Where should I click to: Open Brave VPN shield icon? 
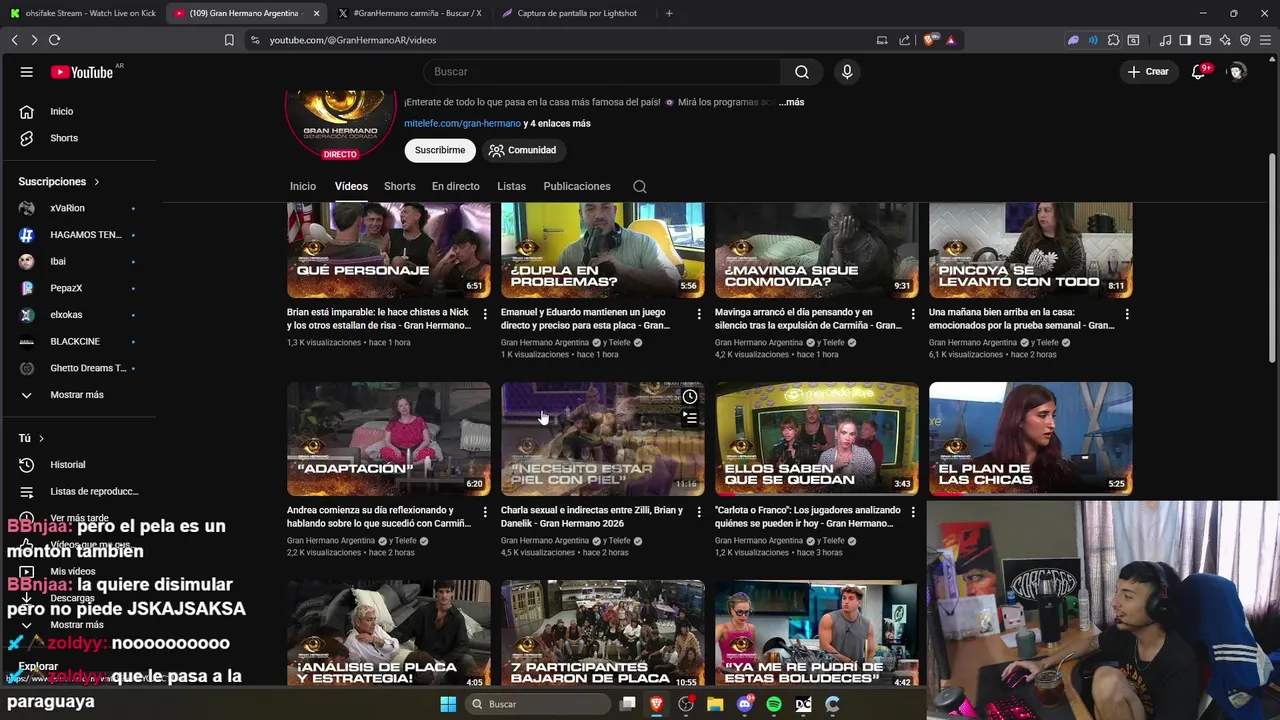pos(1245,40)
